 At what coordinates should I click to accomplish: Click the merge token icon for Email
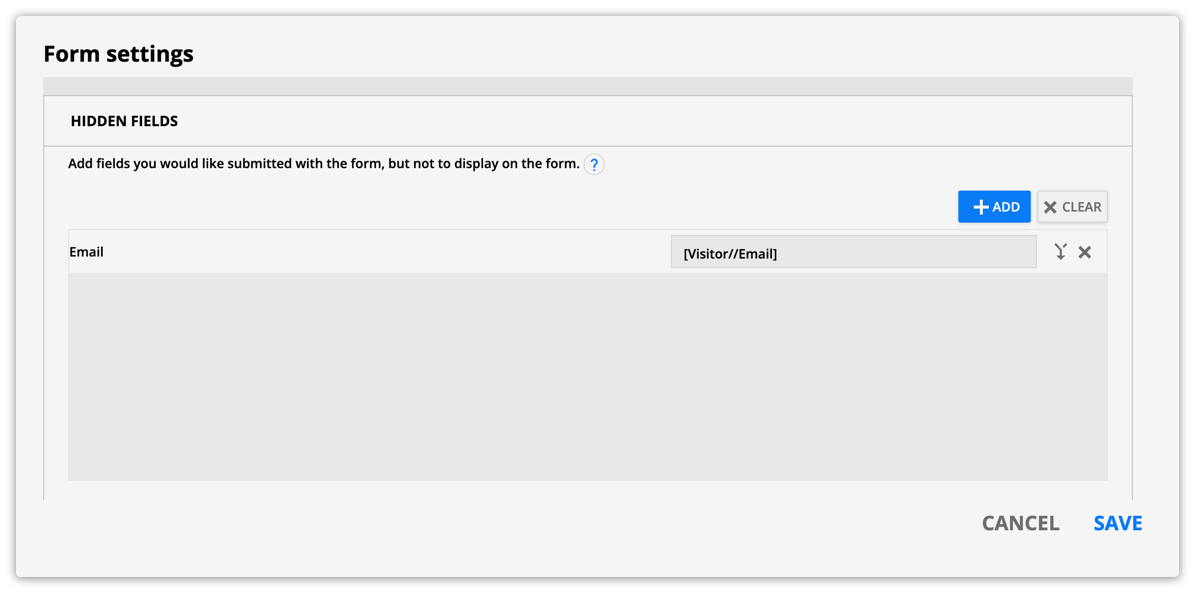tap(1060, 252)
